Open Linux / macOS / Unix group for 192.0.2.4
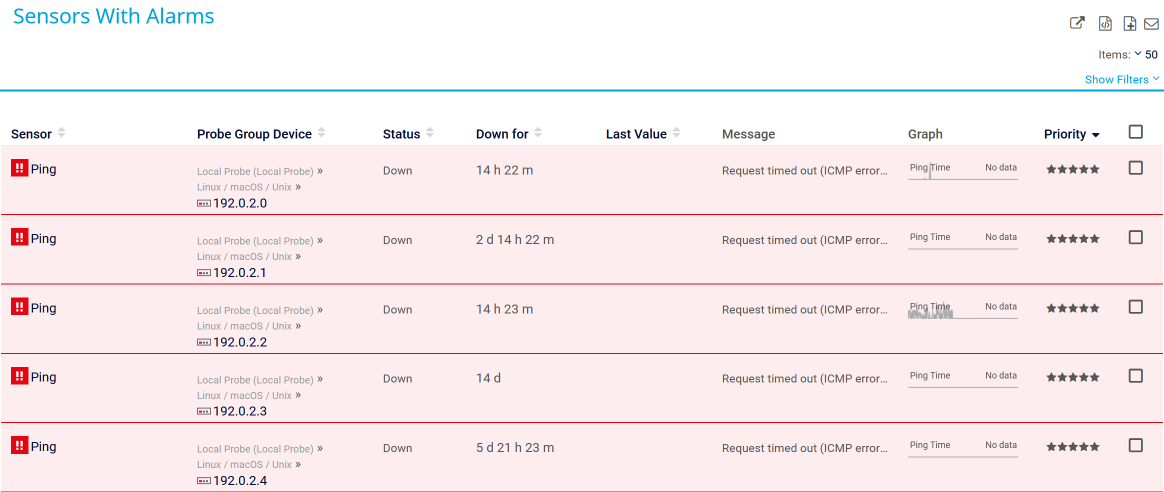Image resolution: width=1164 pixels, height=492 pixels. (244, 465)
